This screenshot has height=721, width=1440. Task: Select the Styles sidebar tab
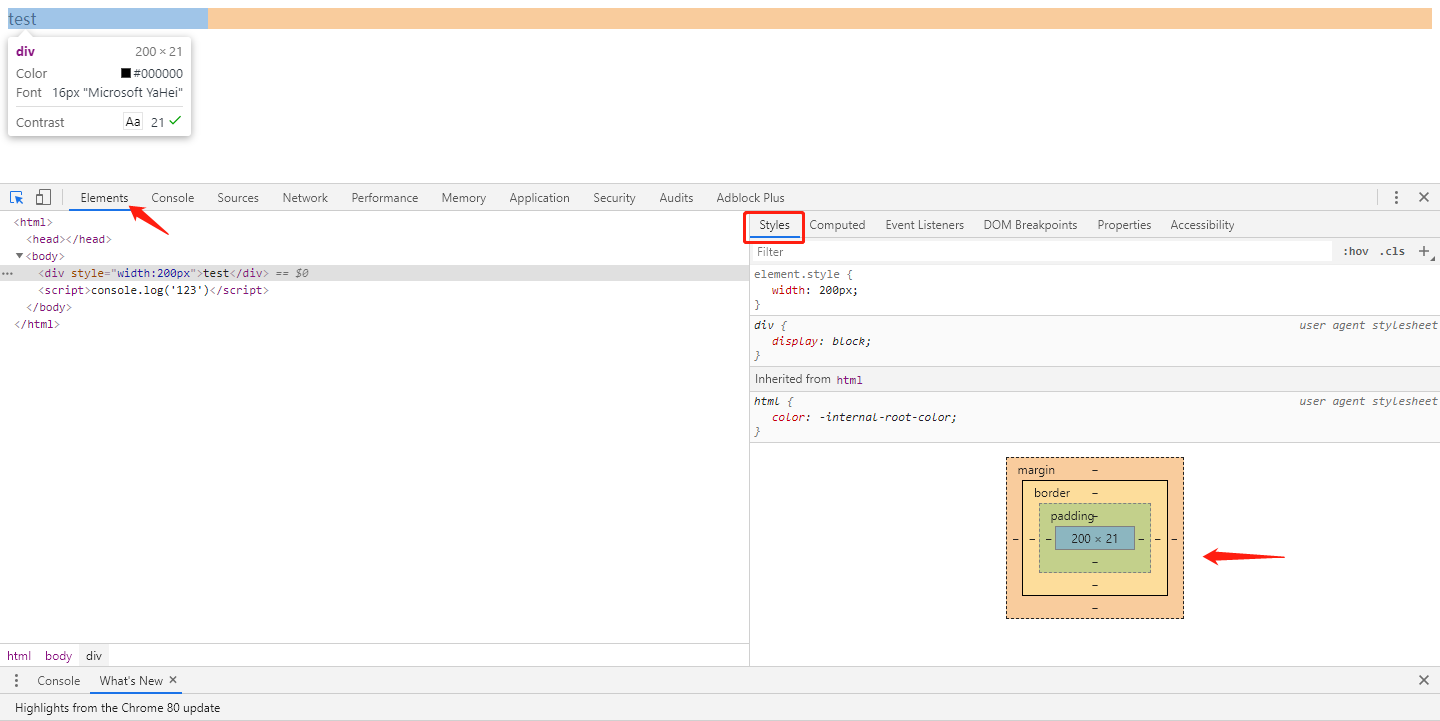(x=774, y=225)
